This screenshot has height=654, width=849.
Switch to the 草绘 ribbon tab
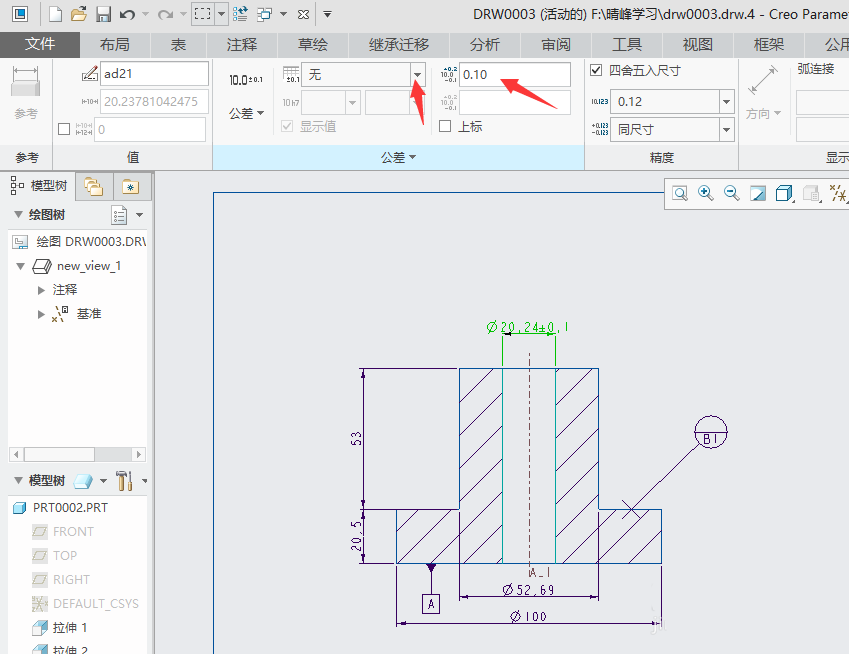coord(312,45)
